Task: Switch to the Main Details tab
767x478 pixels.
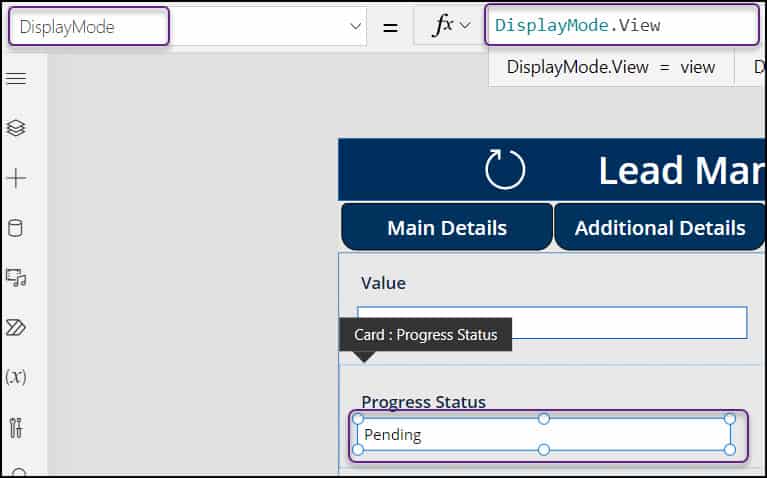Action: (447, 228)
